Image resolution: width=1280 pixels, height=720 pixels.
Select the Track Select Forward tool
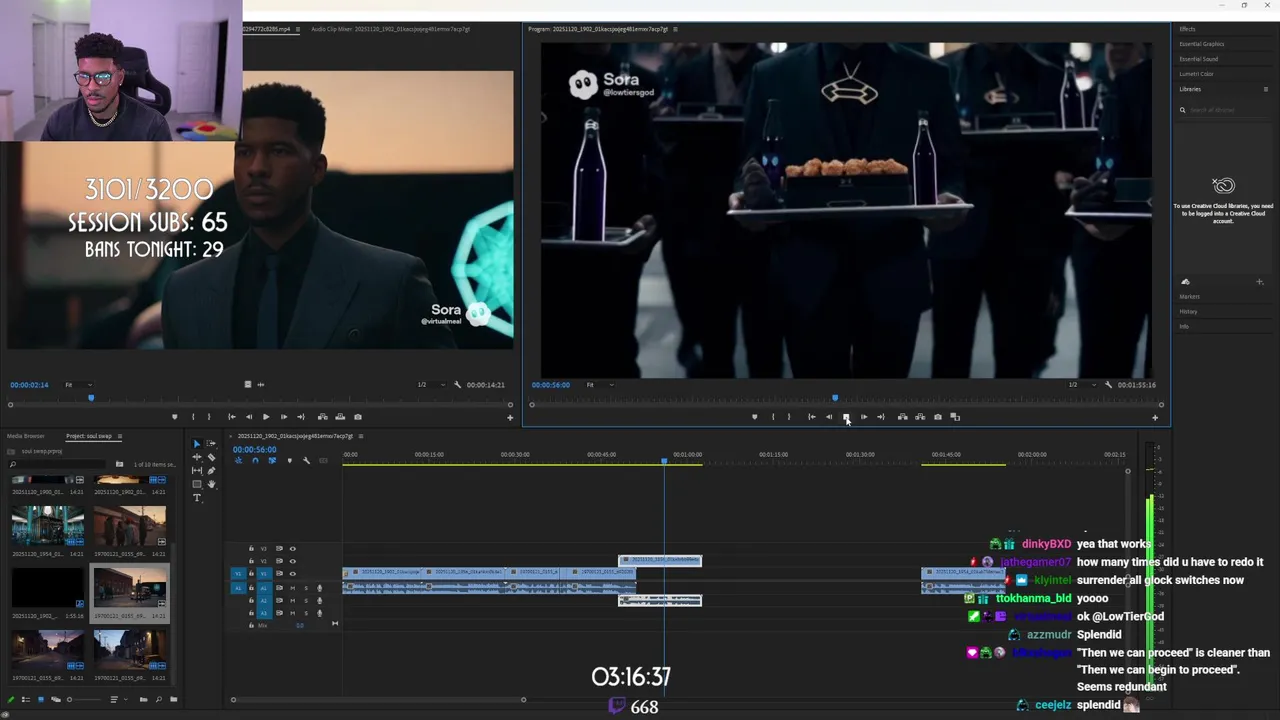click(211, 444)
